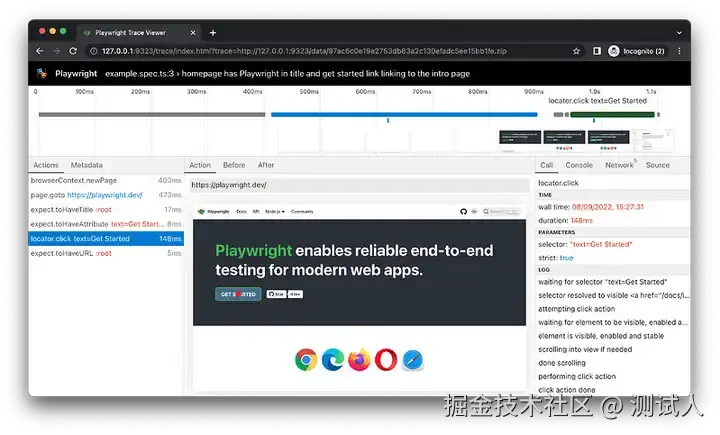
Task: Click strict true parameter value
Action: (566, 258)
